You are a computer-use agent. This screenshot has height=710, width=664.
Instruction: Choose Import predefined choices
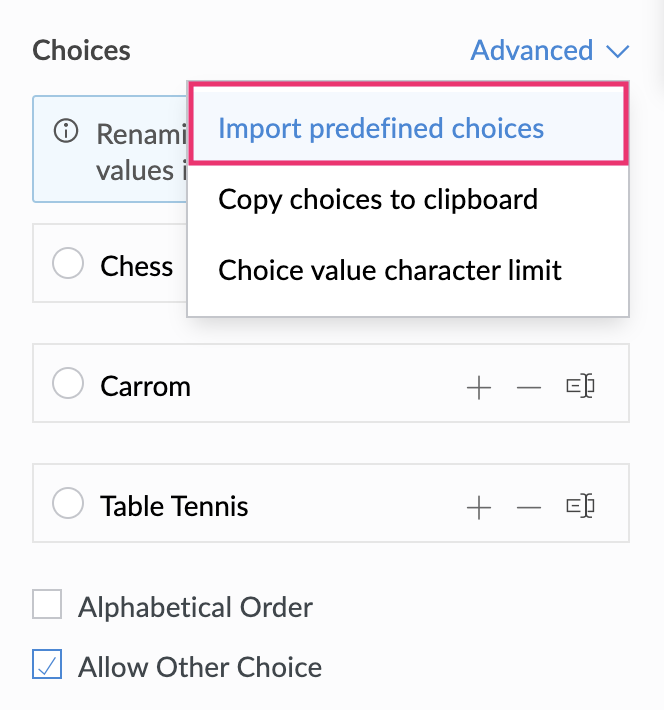pyautogui.click(x=381, y=128)
